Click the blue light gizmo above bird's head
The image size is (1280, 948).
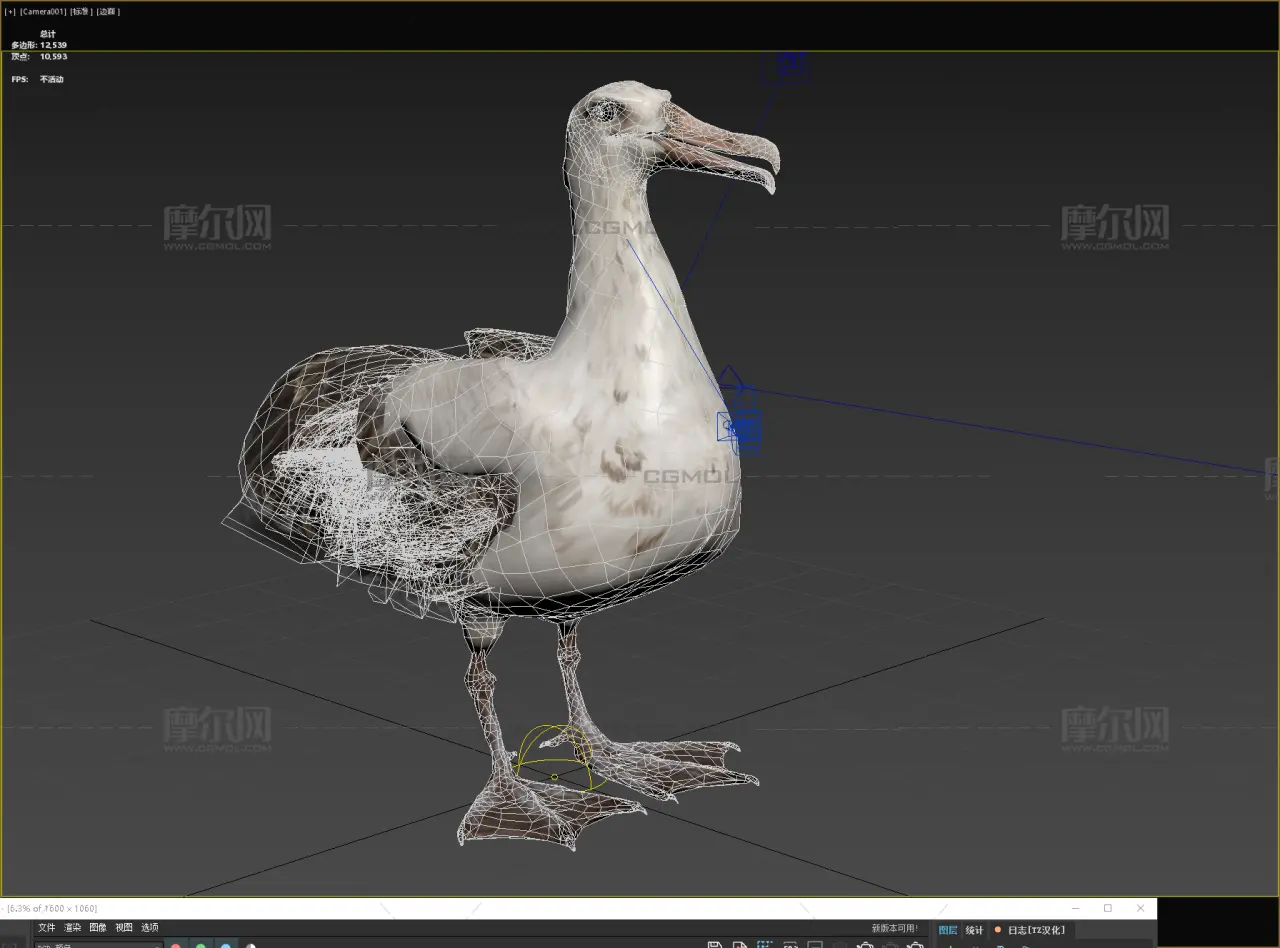tap(788, 65)
